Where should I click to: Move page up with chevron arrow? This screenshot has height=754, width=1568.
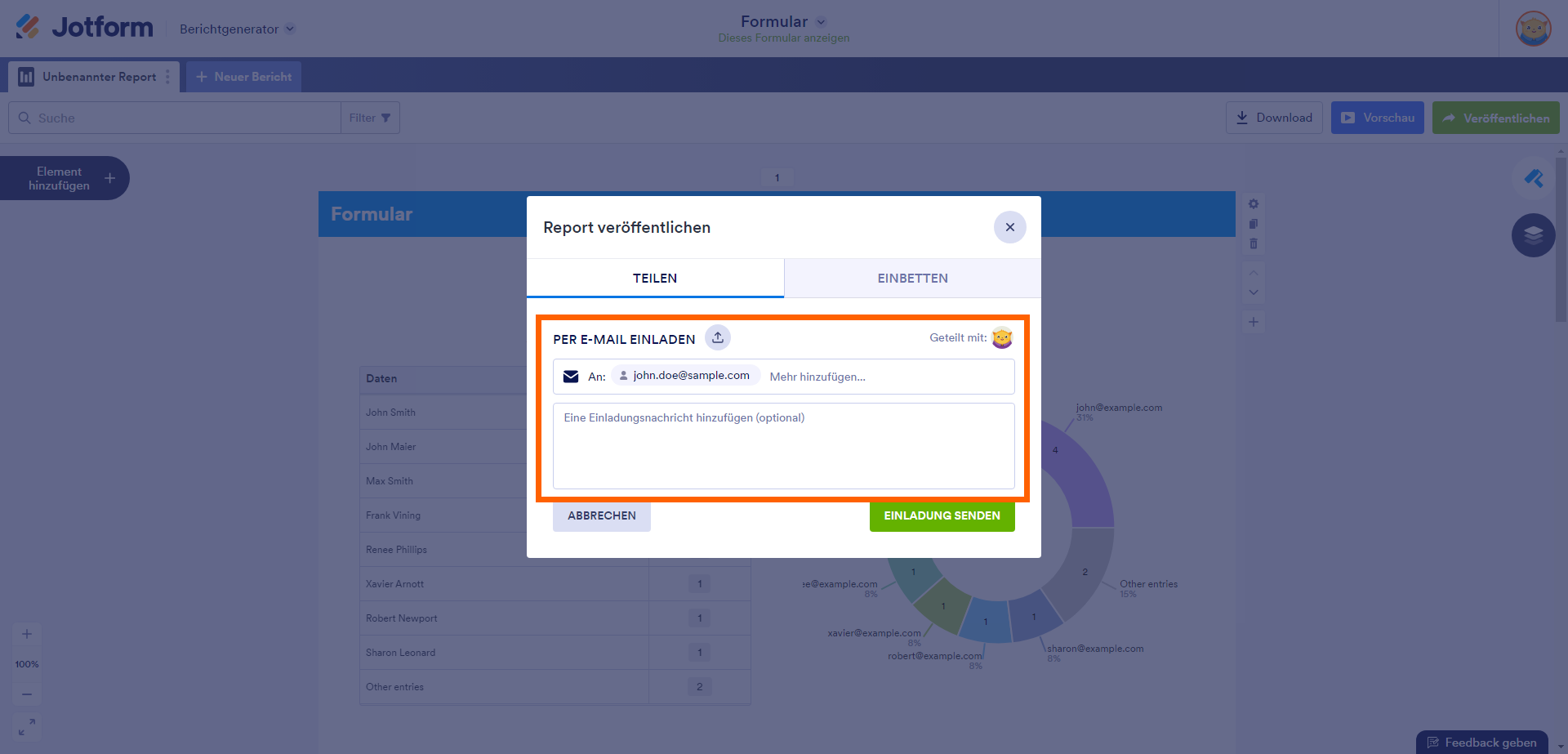coord(1254,273)
